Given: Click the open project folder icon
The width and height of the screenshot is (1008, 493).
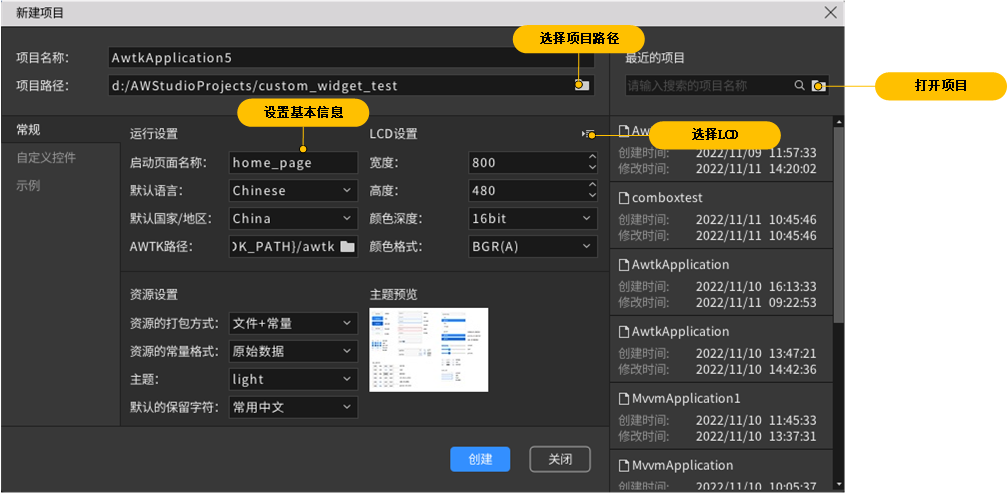Looking at the screenshot, I should point(818,85).
